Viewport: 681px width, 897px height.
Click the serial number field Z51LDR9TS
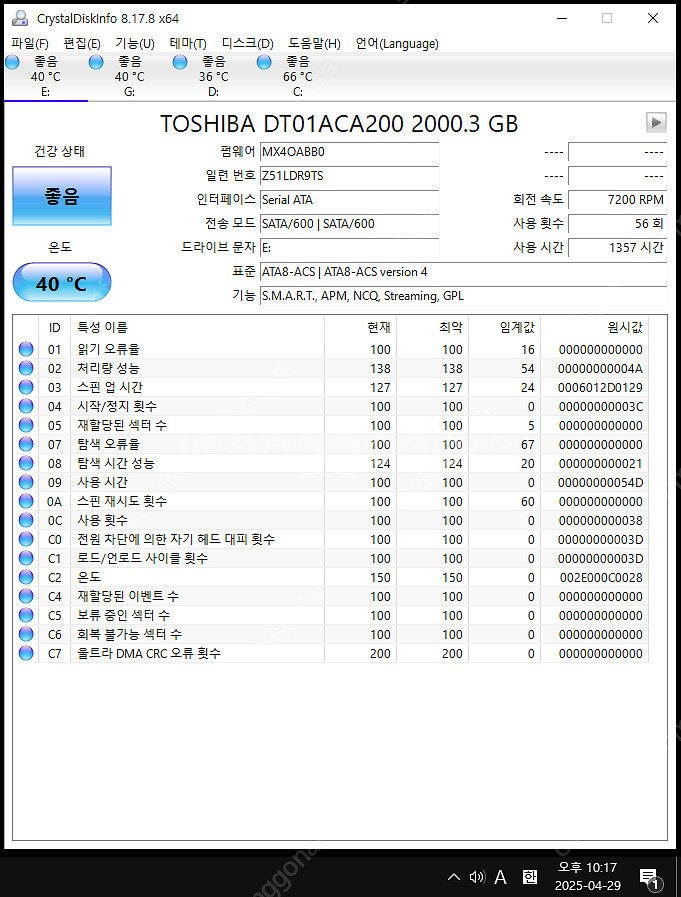(350, 176)
